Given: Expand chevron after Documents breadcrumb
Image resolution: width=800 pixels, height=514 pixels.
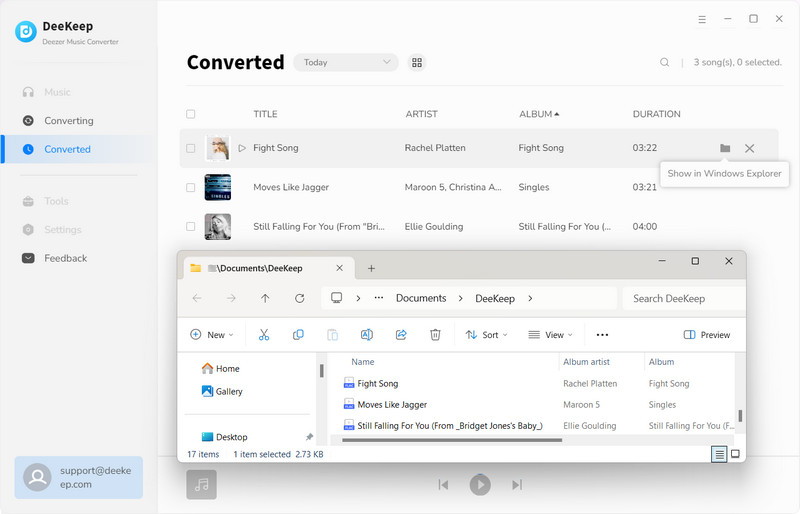Looking at the screenshot, I should (460, 299).
